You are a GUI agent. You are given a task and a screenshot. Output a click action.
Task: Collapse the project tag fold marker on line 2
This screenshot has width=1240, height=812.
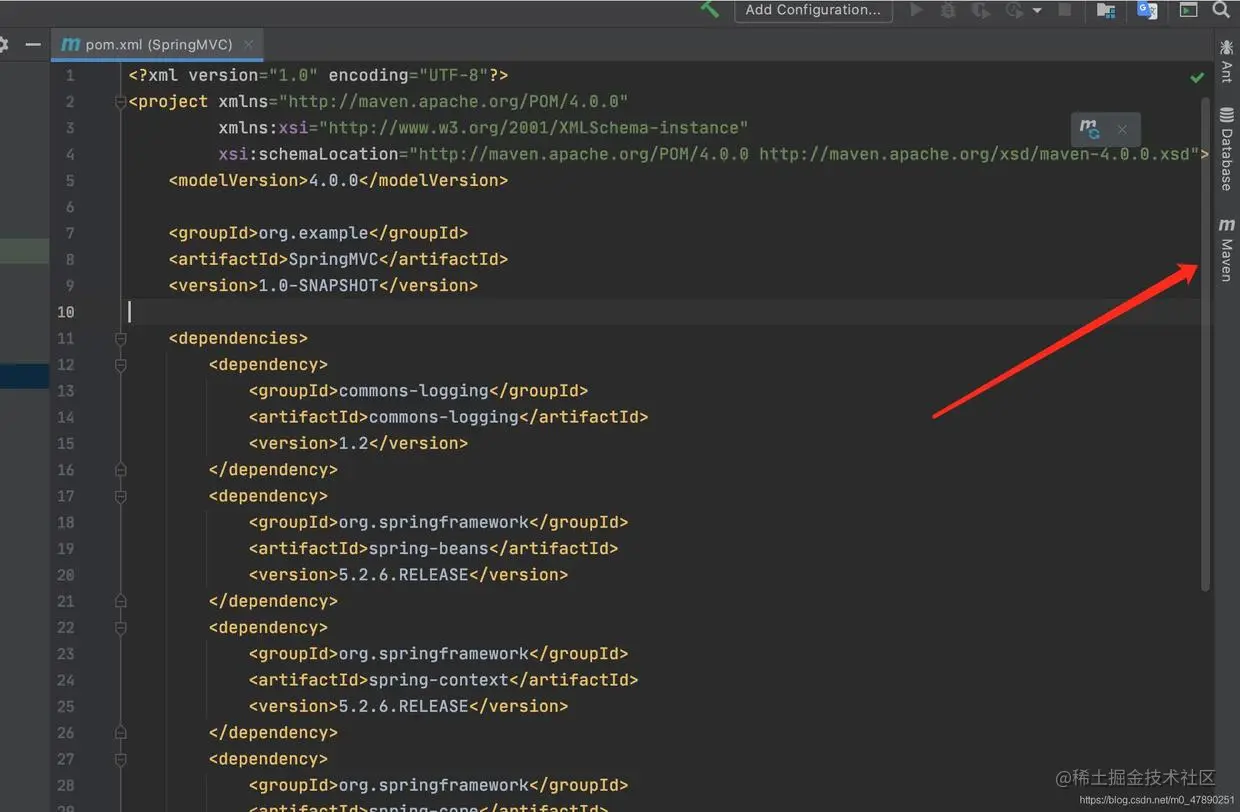pyautogui.click(x=121, y=102)
